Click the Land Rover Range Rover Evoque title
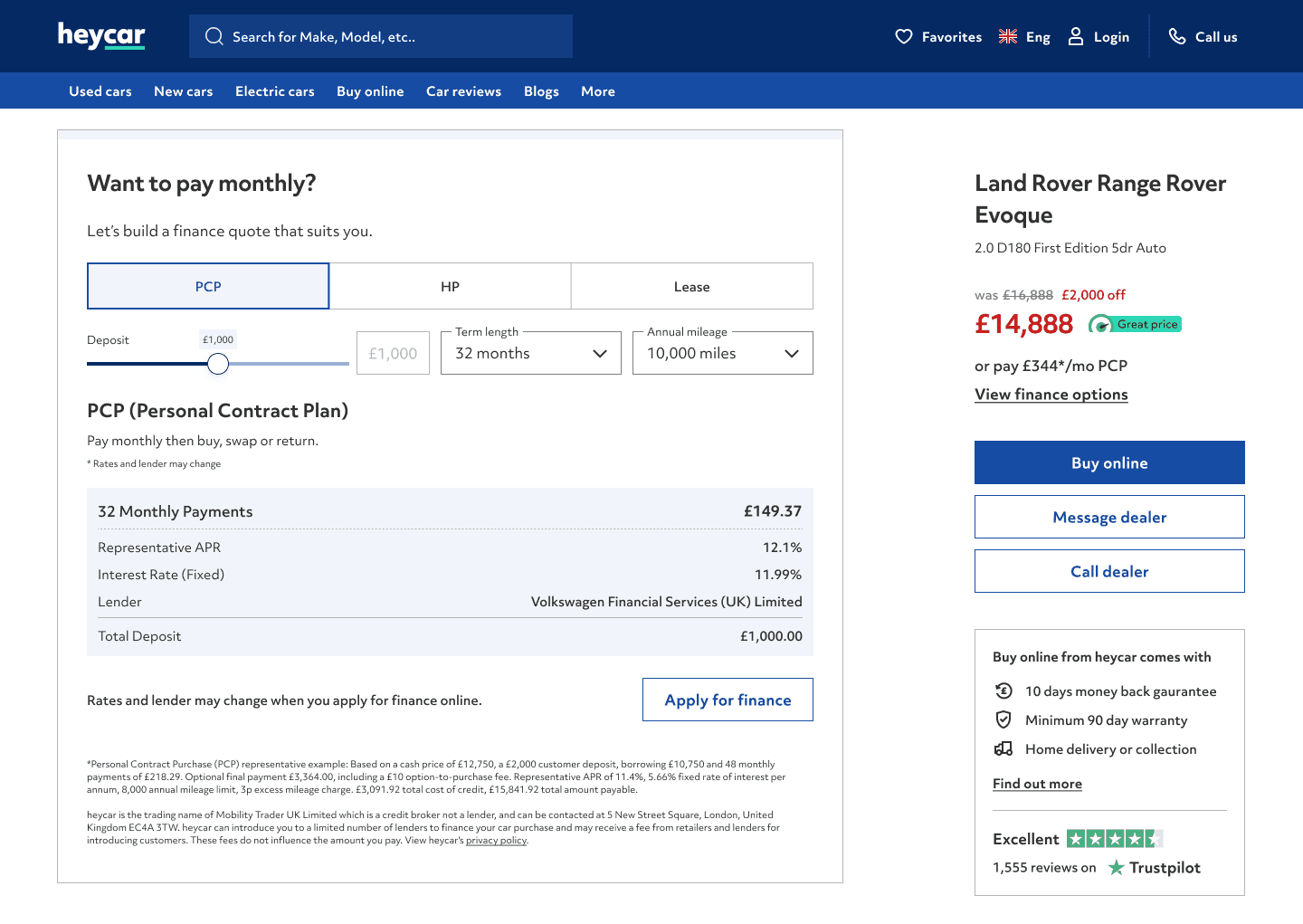The image size is (1303, 924). click(1100, 199)
